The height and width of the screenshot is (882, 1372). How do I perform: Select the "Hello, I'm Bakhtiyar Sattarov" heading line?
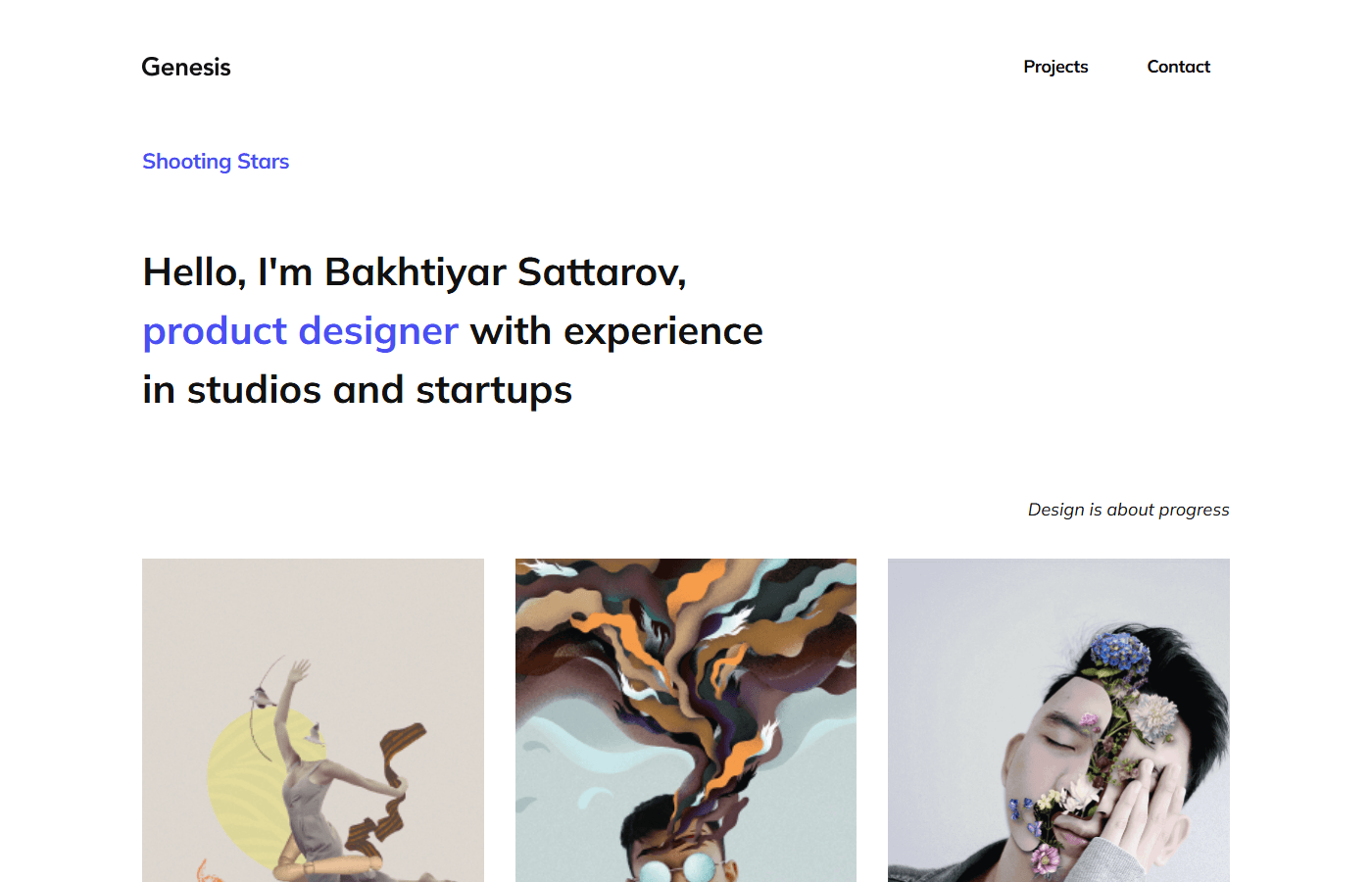[415, 271]
